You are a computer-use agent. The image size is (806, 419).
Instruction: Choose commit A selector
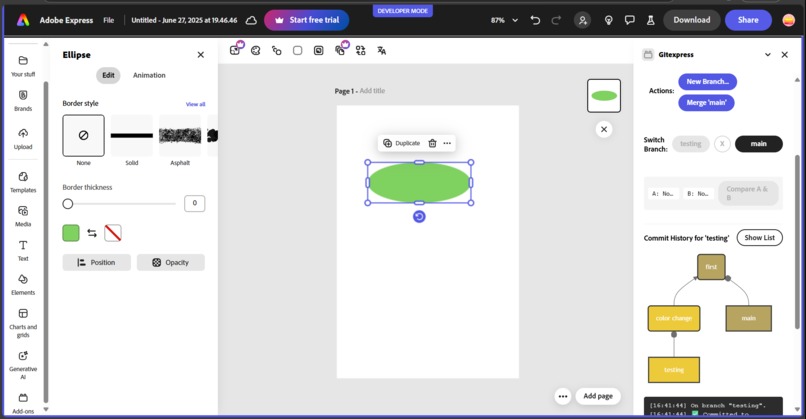663,194
